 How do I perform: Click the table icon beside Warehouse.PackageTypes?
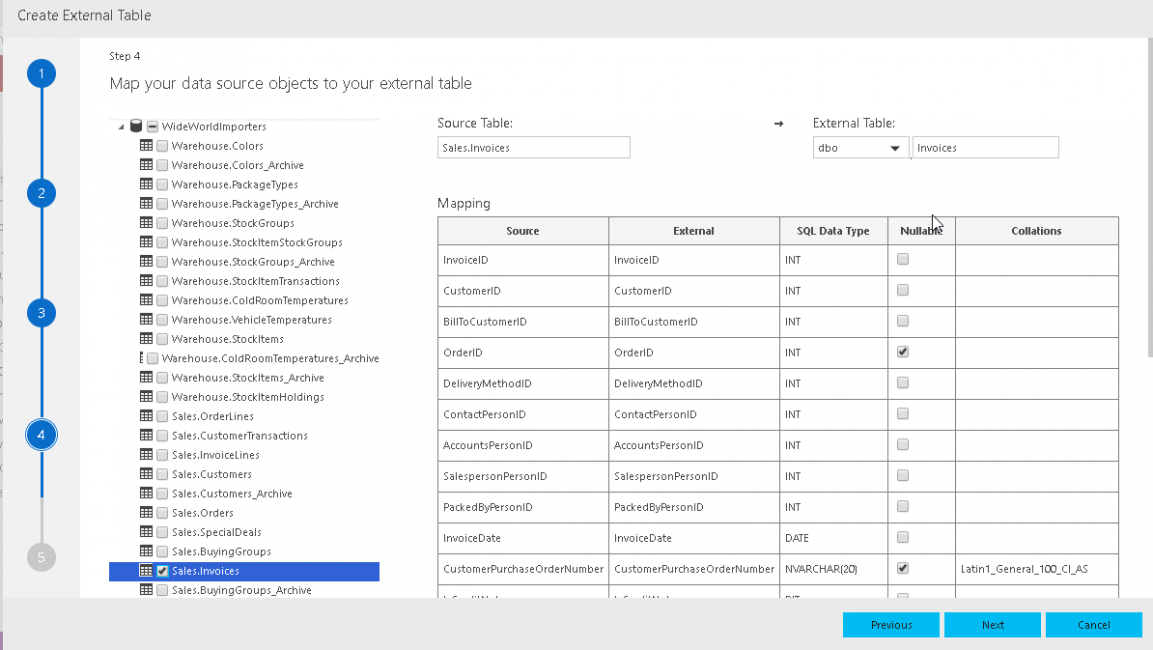[x=147, y=185]
